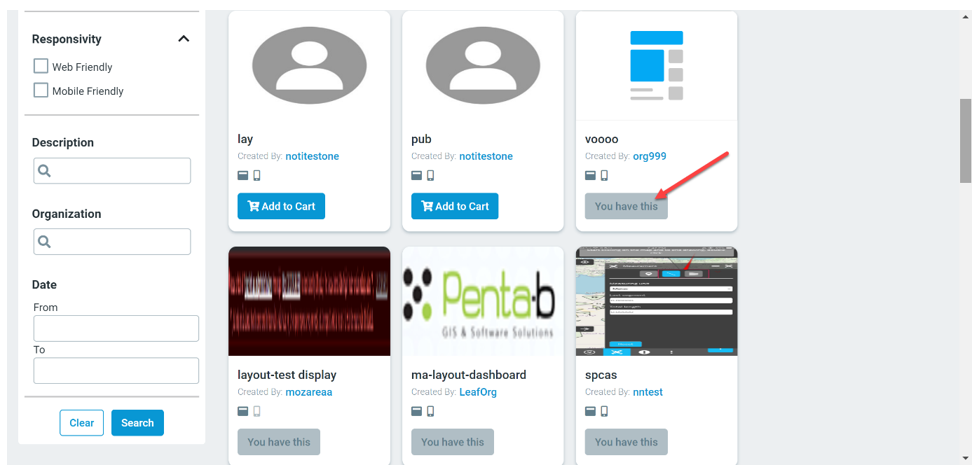Open the mozareaa creator link

[x=309, y=392]
